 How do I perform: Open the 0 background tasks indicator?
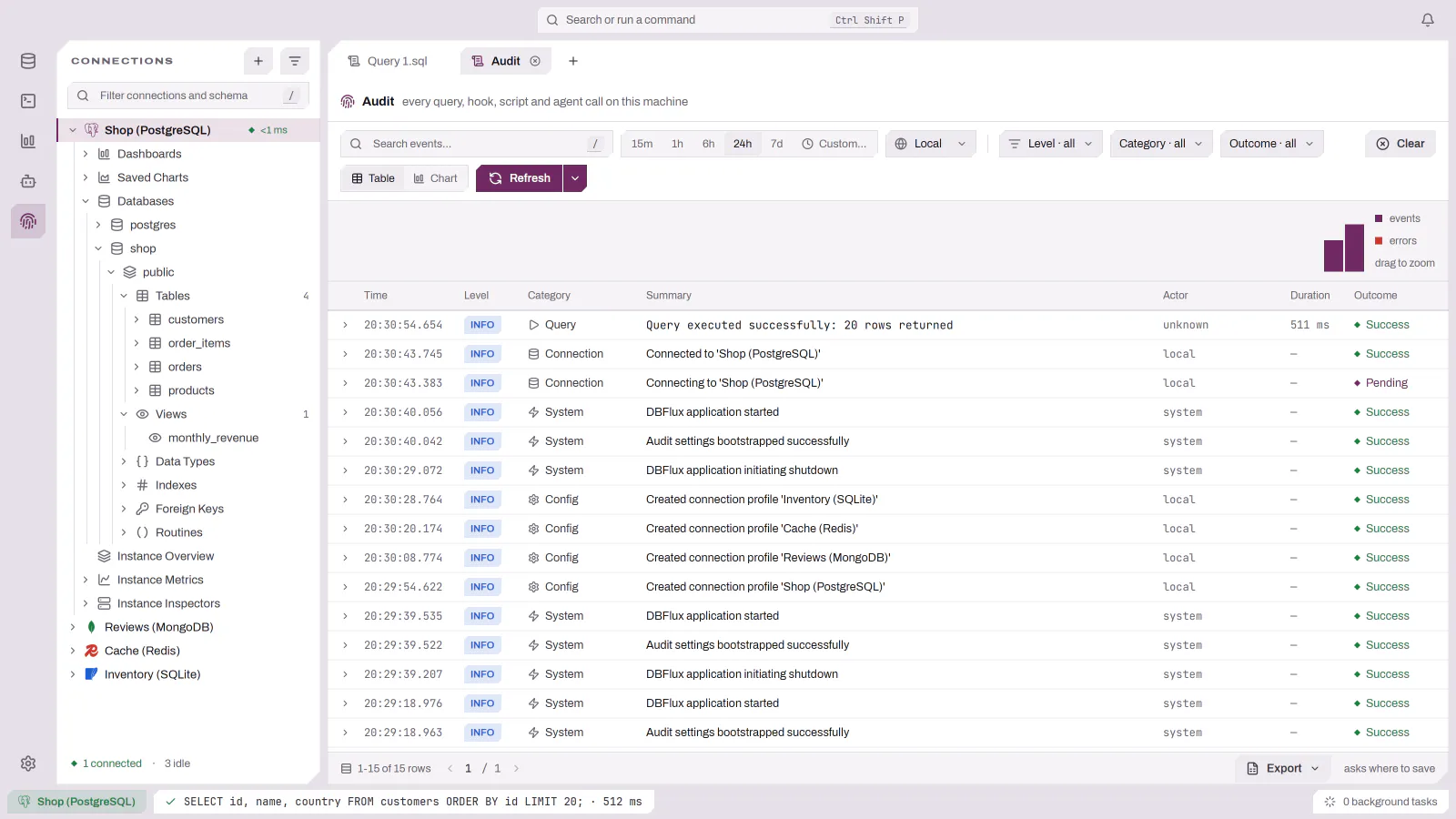[x=1380, y=802]
